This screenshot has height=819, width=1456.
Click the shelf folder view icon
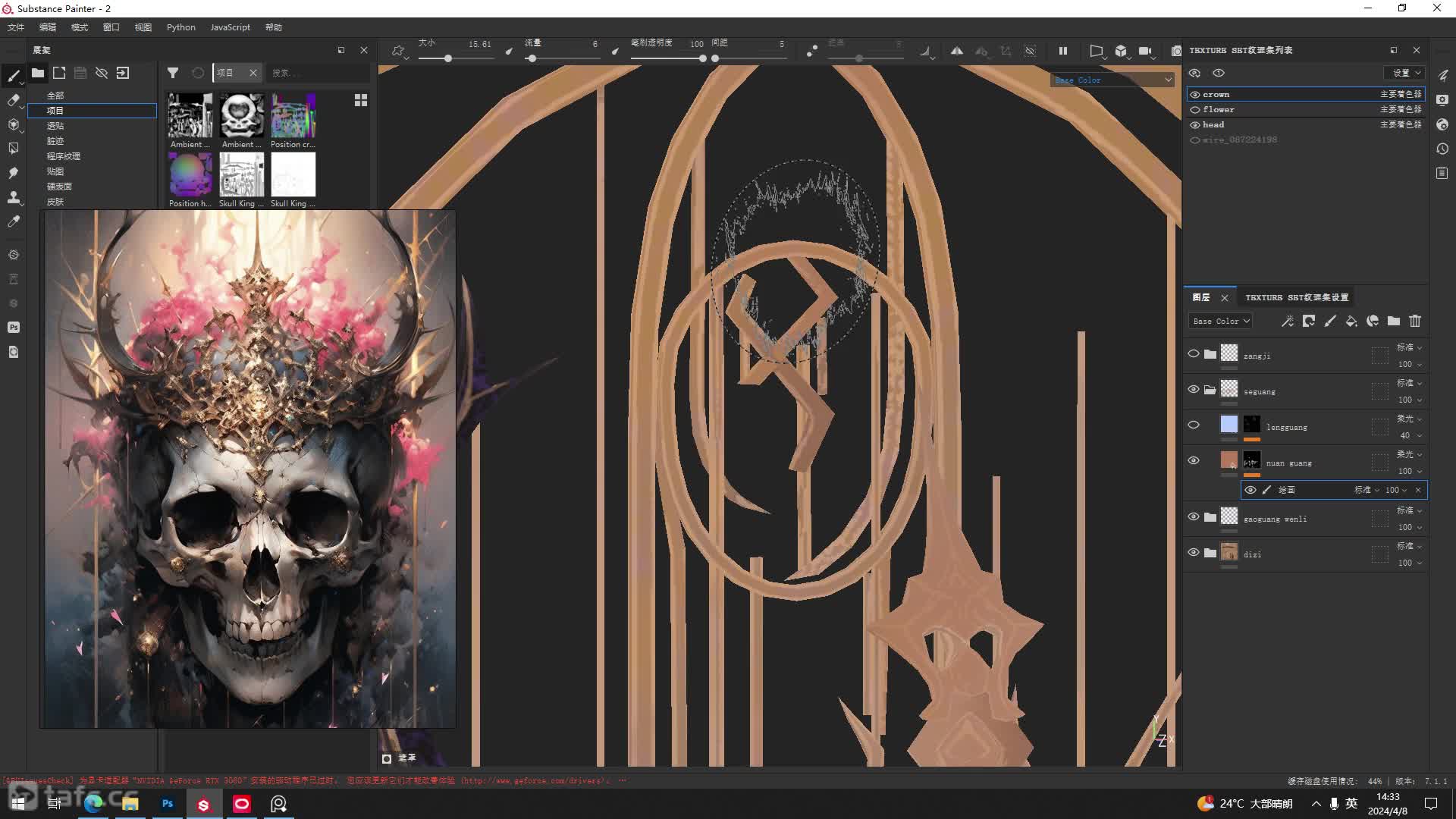[37, 73]
